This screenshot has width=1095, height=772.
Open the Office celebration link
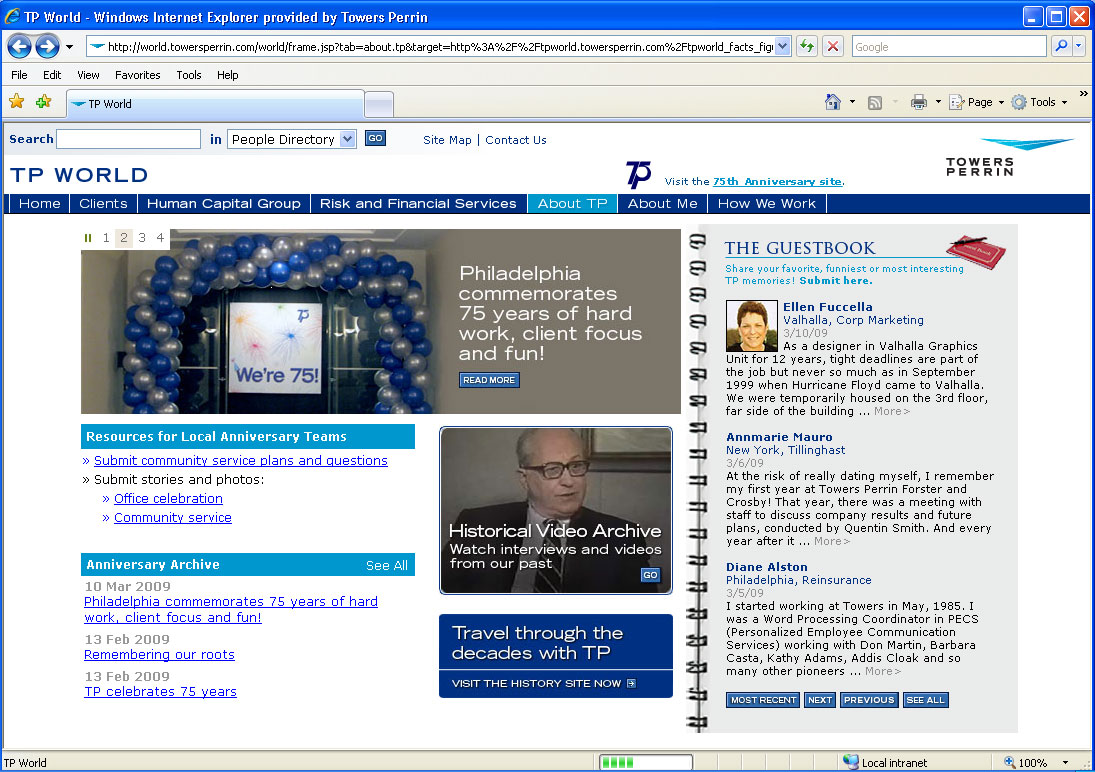coord(168,498)
